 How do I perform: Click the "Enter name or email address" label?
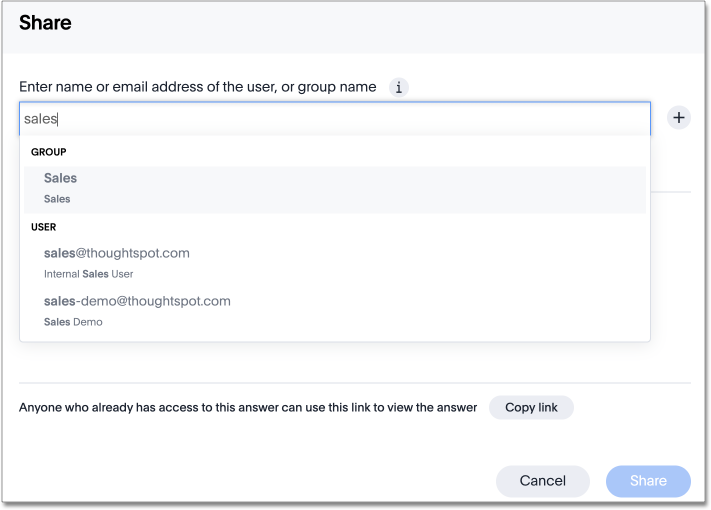tap(198, 87)
